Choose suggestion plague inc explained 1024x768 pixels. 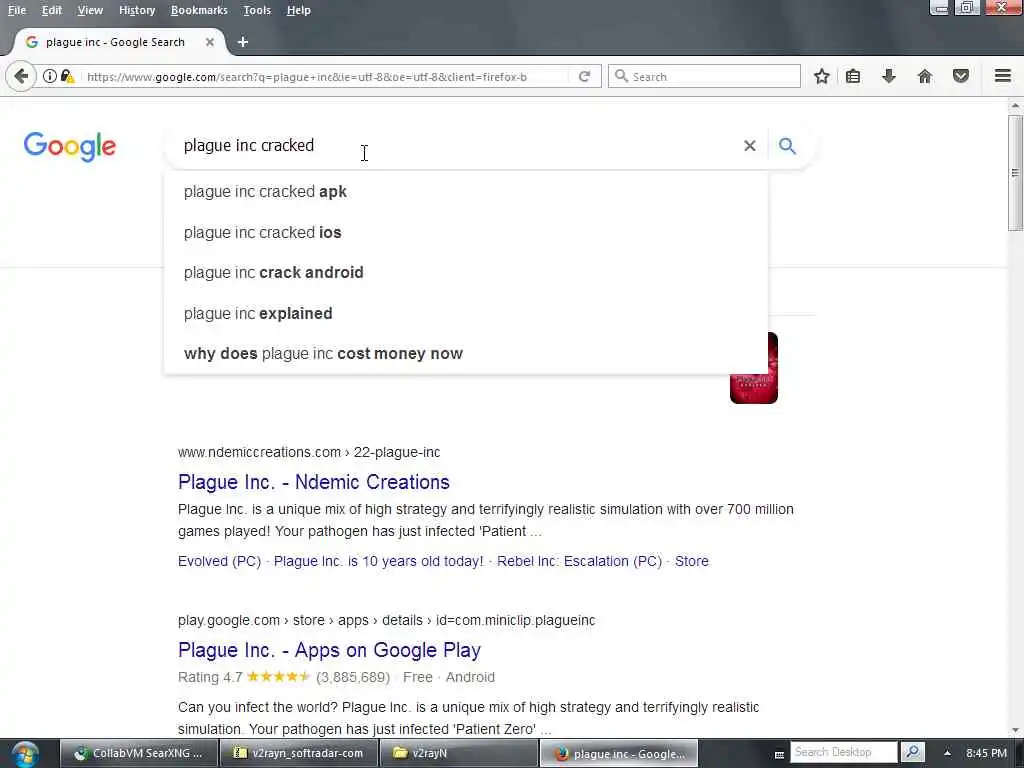pos(466,313)
